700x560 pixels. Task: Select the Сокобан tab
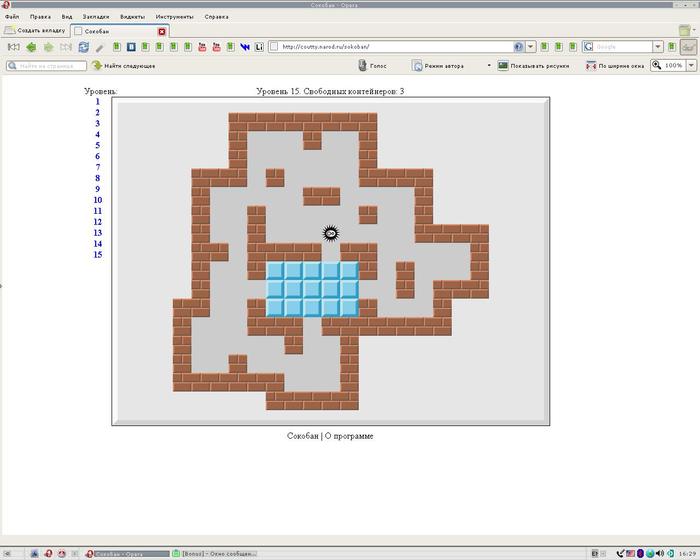click(x=120, y=31)
